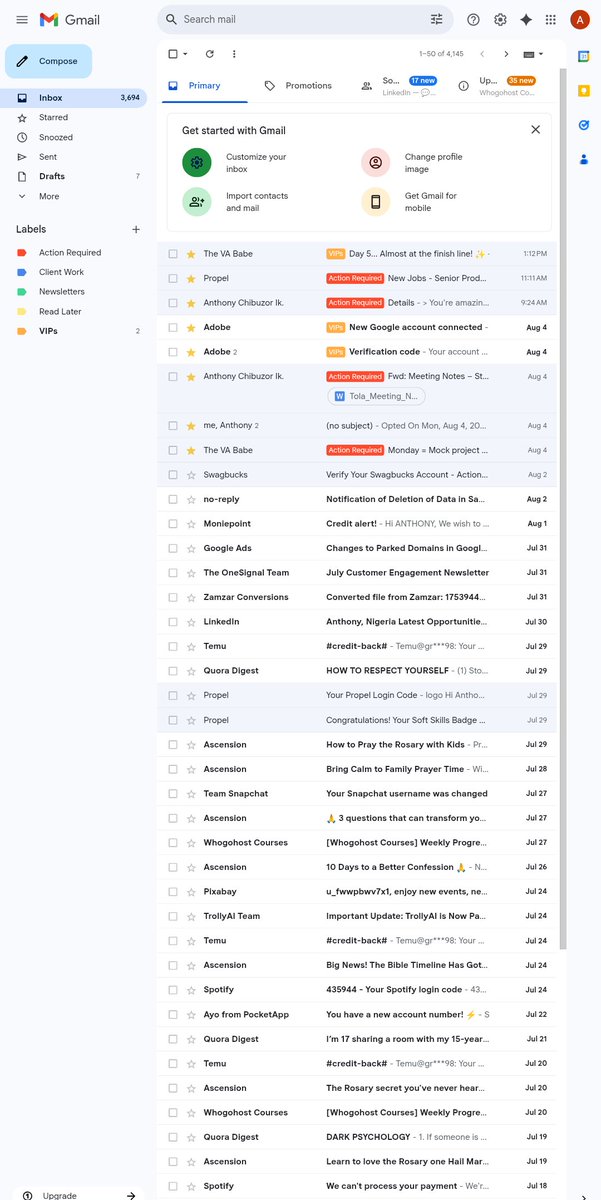Click the inbox vertical scrollbar

click(562, 510)
